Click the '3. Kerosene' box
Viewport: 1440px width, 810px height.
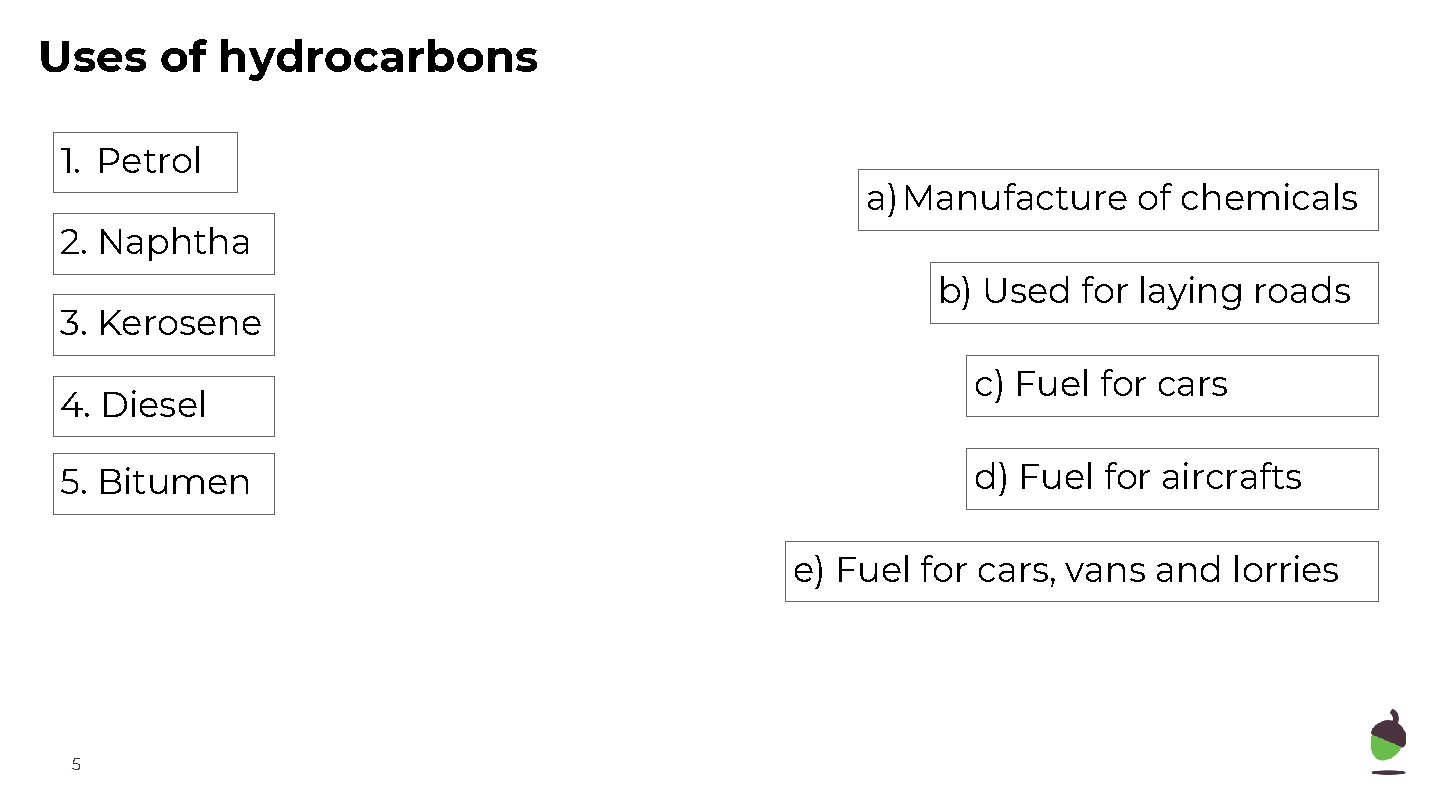click(163, 324)
